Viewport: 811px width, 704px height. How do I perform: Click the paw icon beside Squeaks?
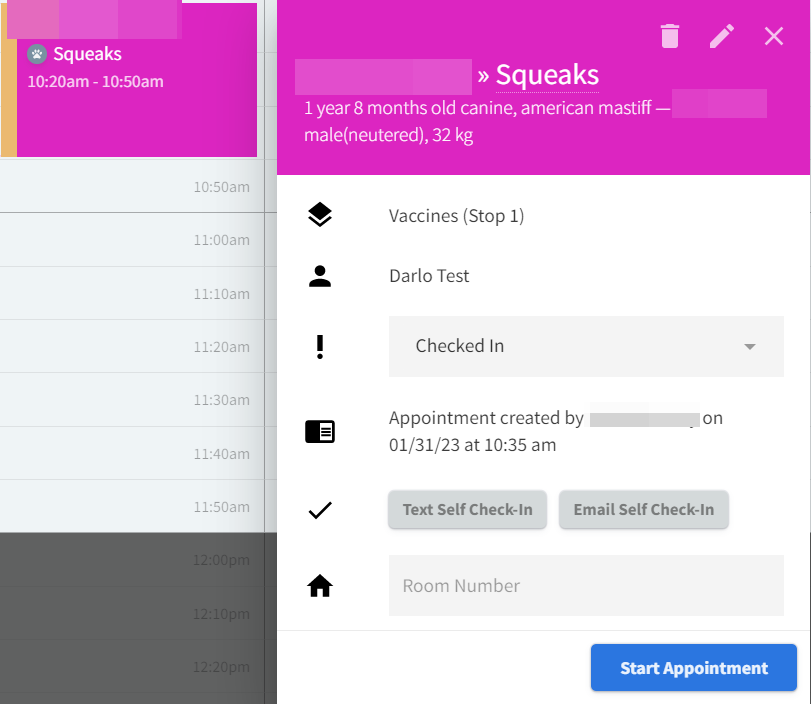(37, 54)
